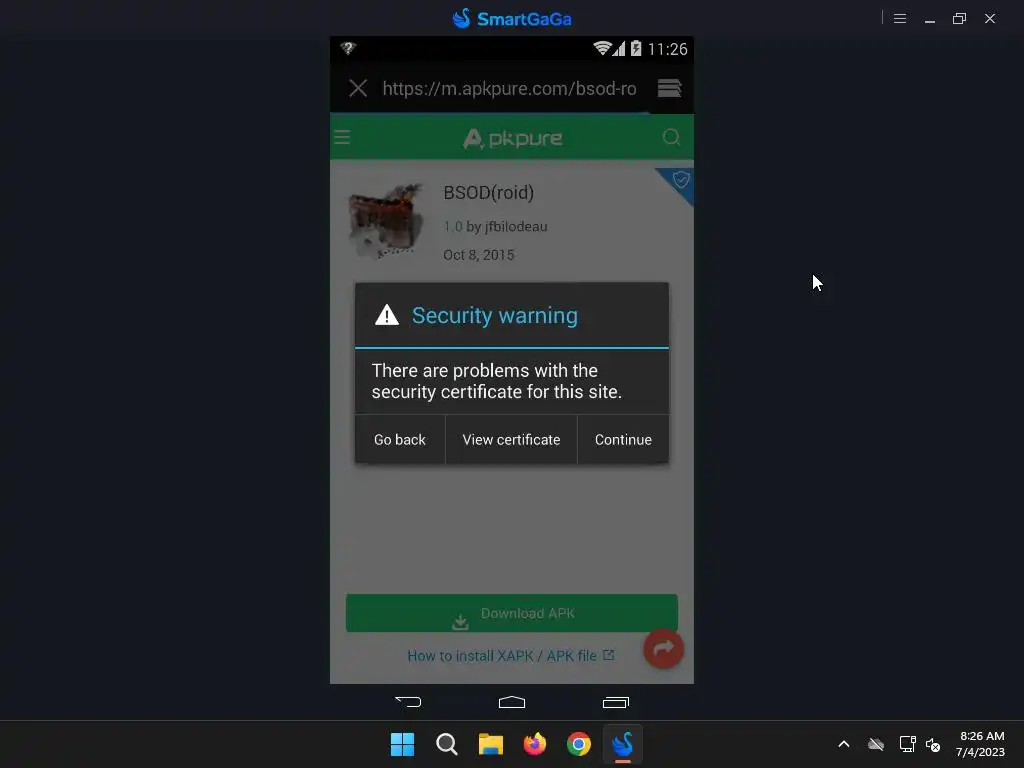The height and width of the screenshot is (768, 1024).
Task: Tap the Android back navigation button
Action: (408, 702)
